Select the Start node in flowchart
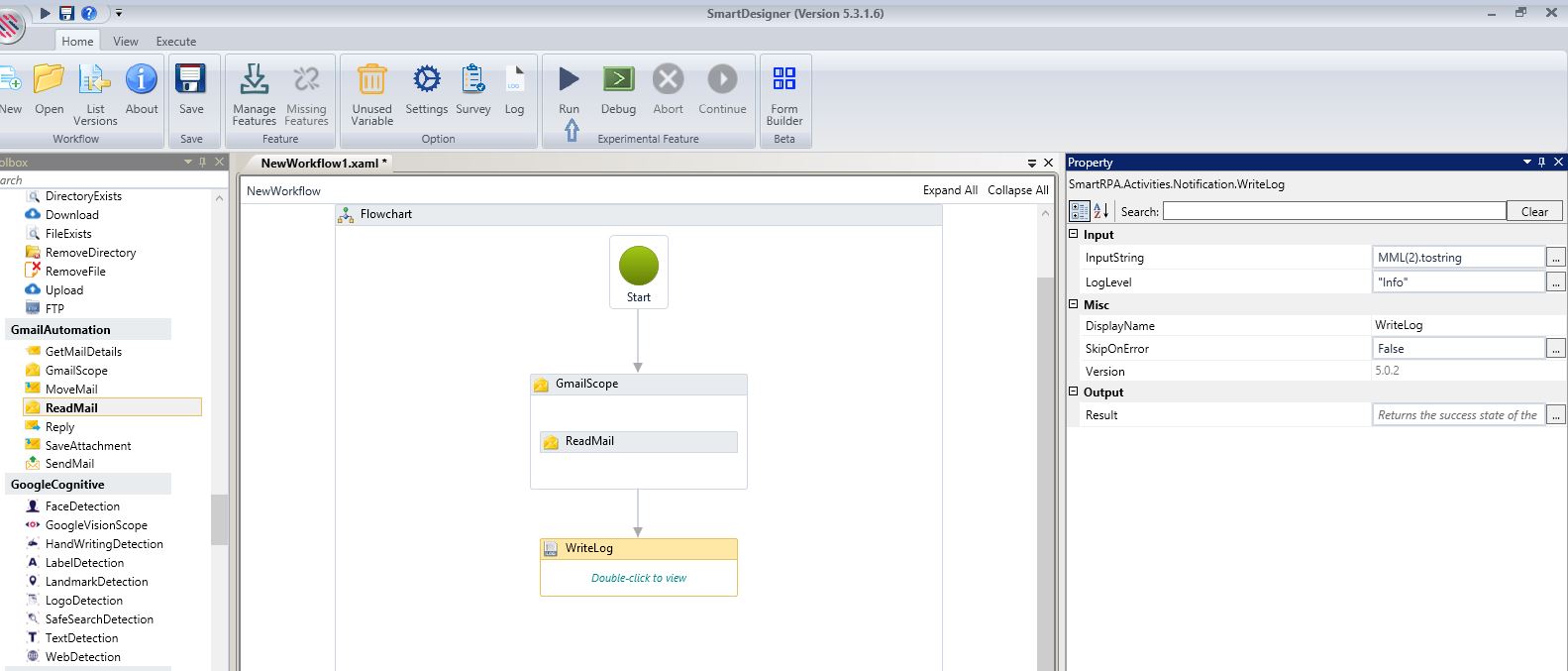 click(639, 272)
